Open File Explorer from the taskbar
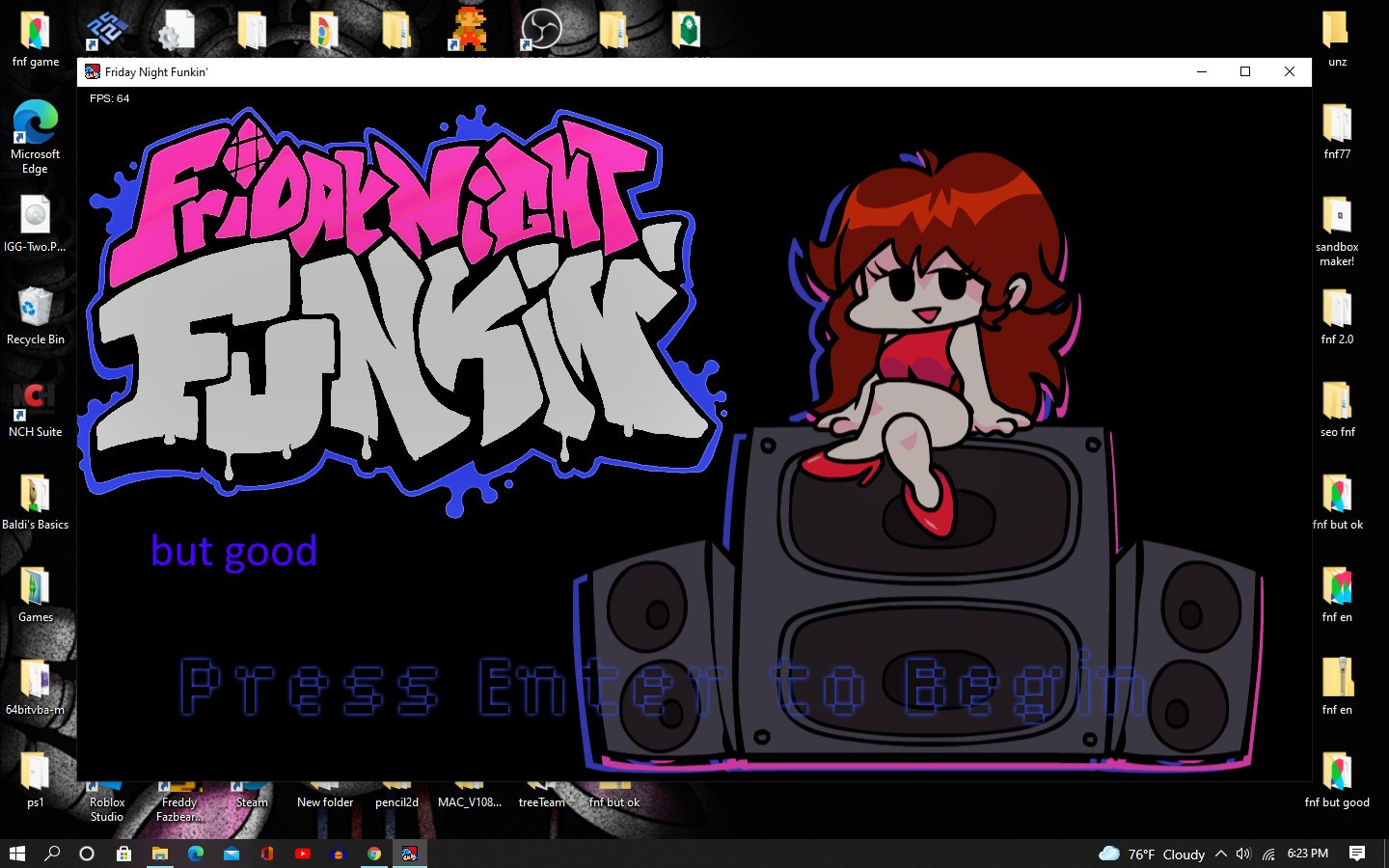The width and height of the screenshot is (1389, 868). (x=161, y=854)
